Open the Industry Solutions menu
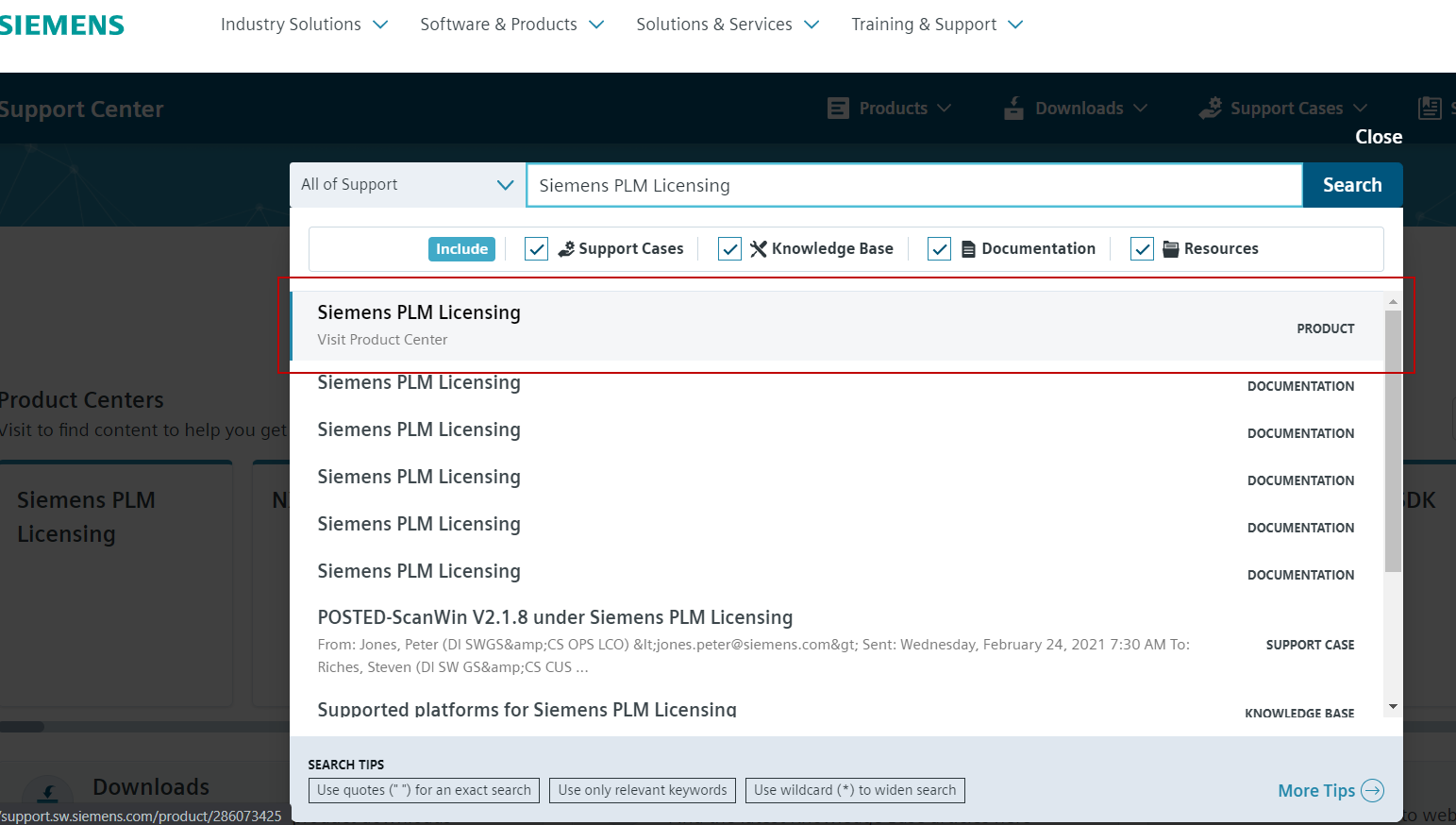 [291, 25]
